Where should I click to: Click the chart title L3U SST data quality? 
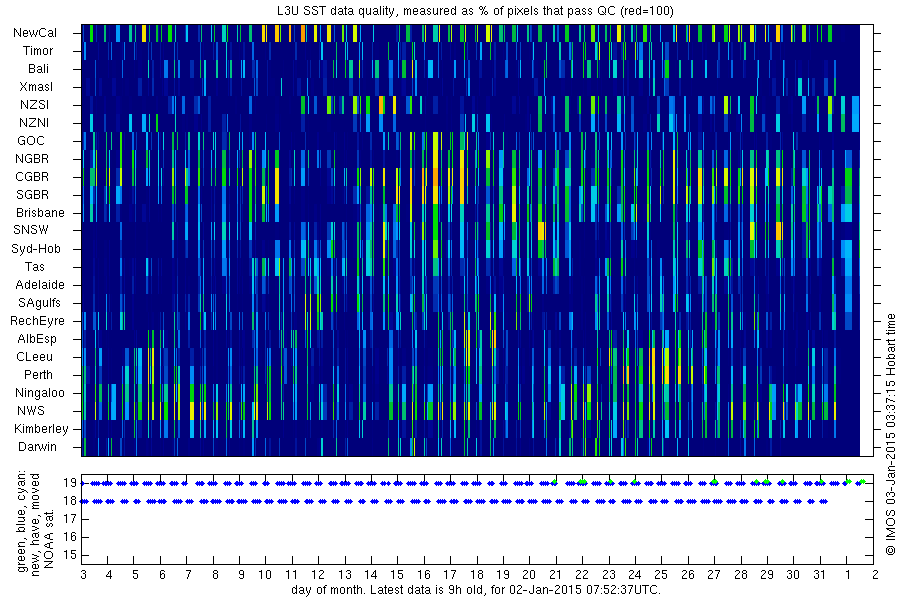[x=475, y=11]
